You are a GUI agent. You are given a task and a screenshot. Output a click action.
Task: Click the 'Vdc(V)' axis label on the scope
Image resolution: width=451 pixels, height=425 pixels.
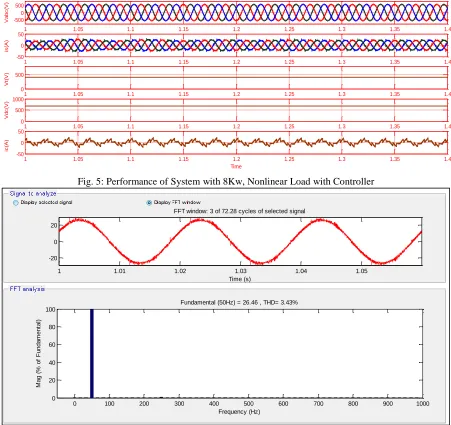pyautogui.click(x=6, y=110)
